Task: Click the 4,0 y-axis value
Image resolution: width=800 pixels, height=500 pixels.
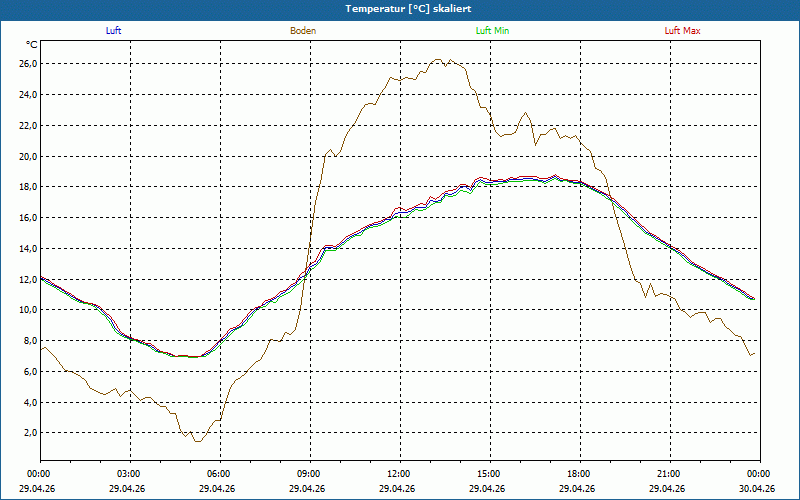Action: [30, 403]
